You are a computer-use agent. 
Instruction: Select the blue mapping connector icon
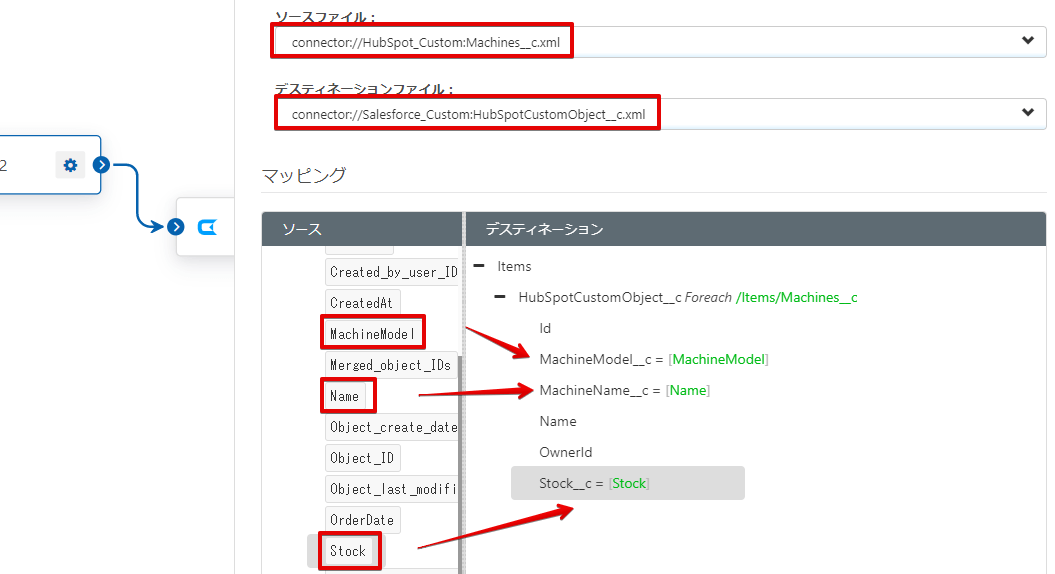coord(207,227)
